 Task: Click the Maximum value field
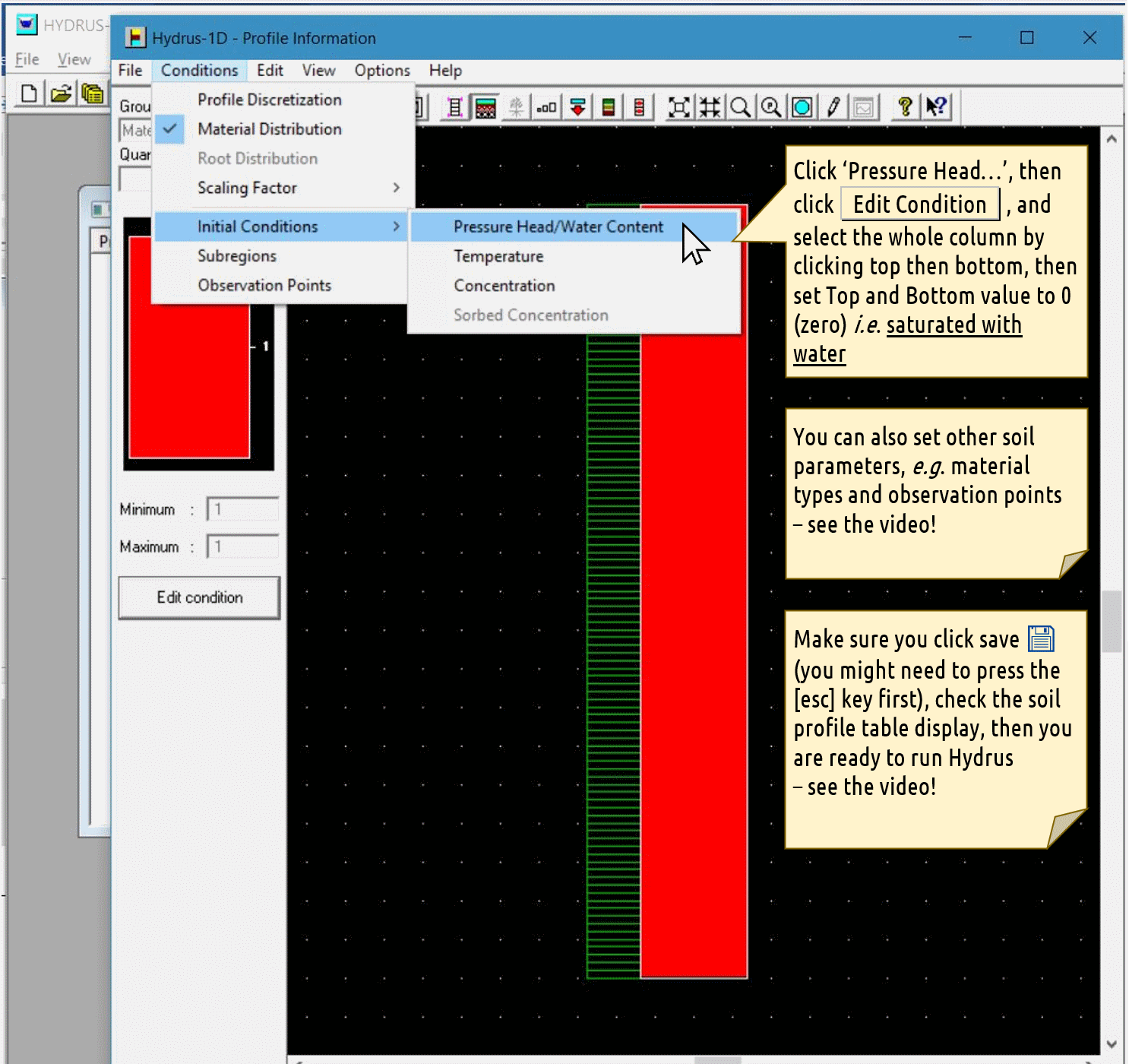243,546
